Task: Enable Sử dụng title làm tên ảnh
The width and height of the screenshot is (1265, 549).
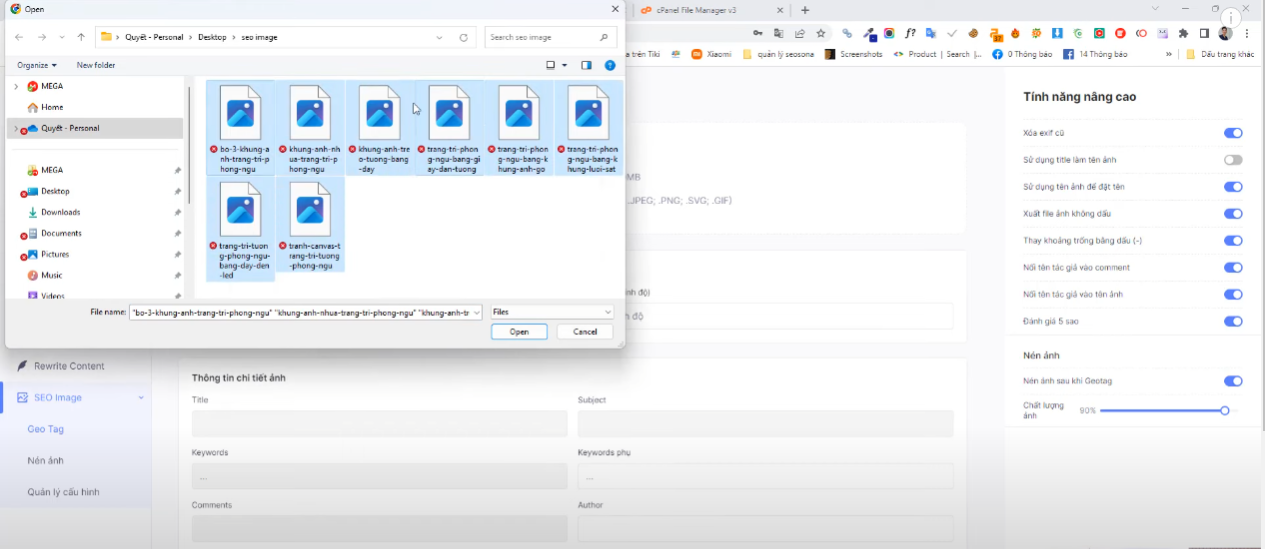Action: coord(1233,160)
